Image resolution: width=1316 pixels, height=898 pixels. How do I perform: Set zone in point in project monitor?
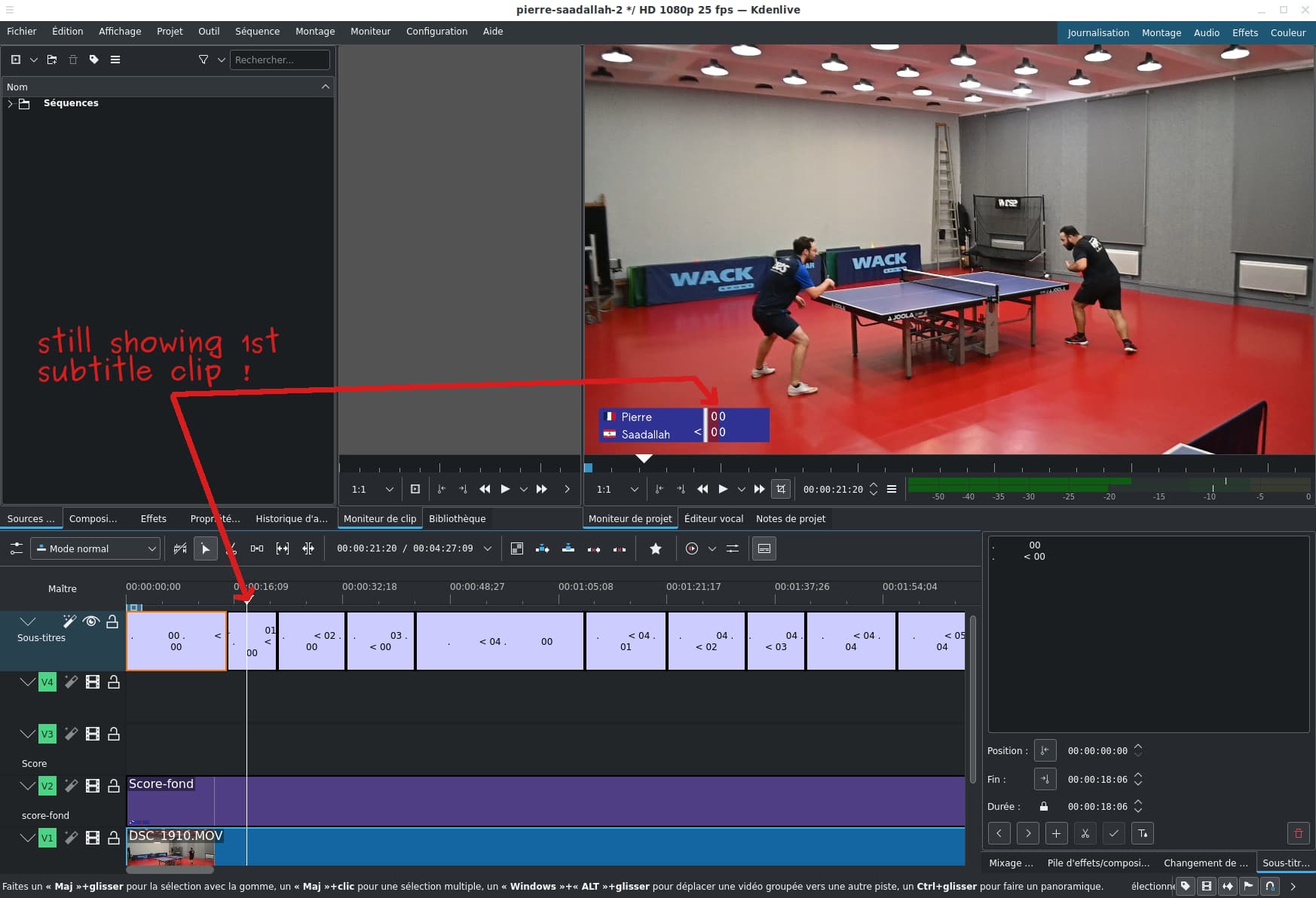pos(660,489)
